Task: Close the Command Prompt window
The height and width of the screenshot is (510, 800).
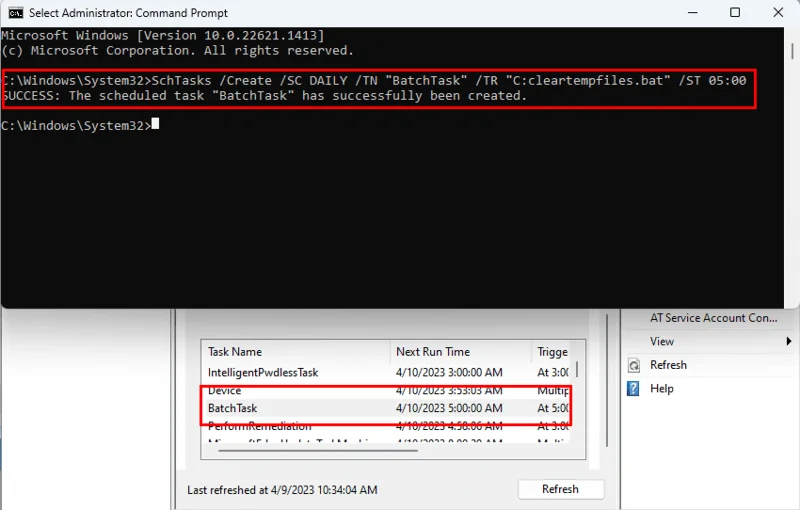Action: (778, 12)
